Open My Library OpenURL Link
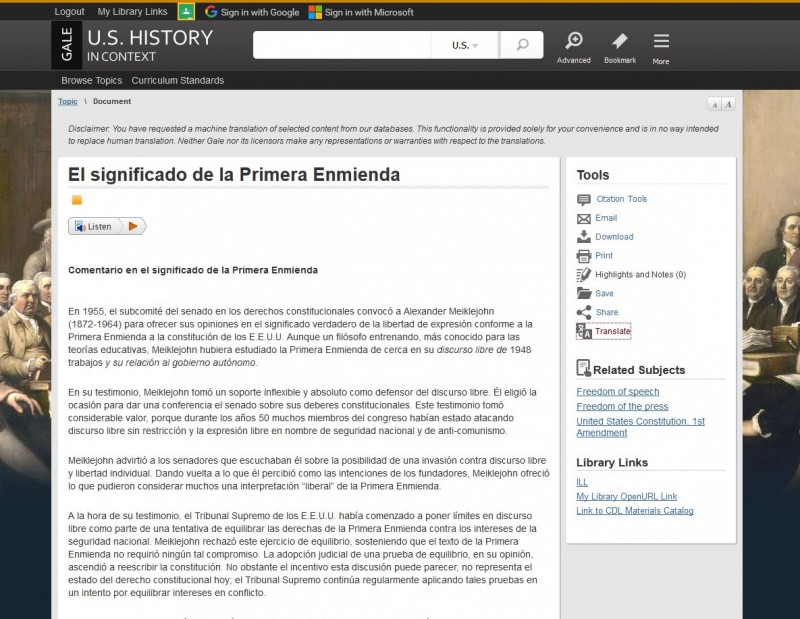This screenshot has height=619, width=800. tap(627, 497)
